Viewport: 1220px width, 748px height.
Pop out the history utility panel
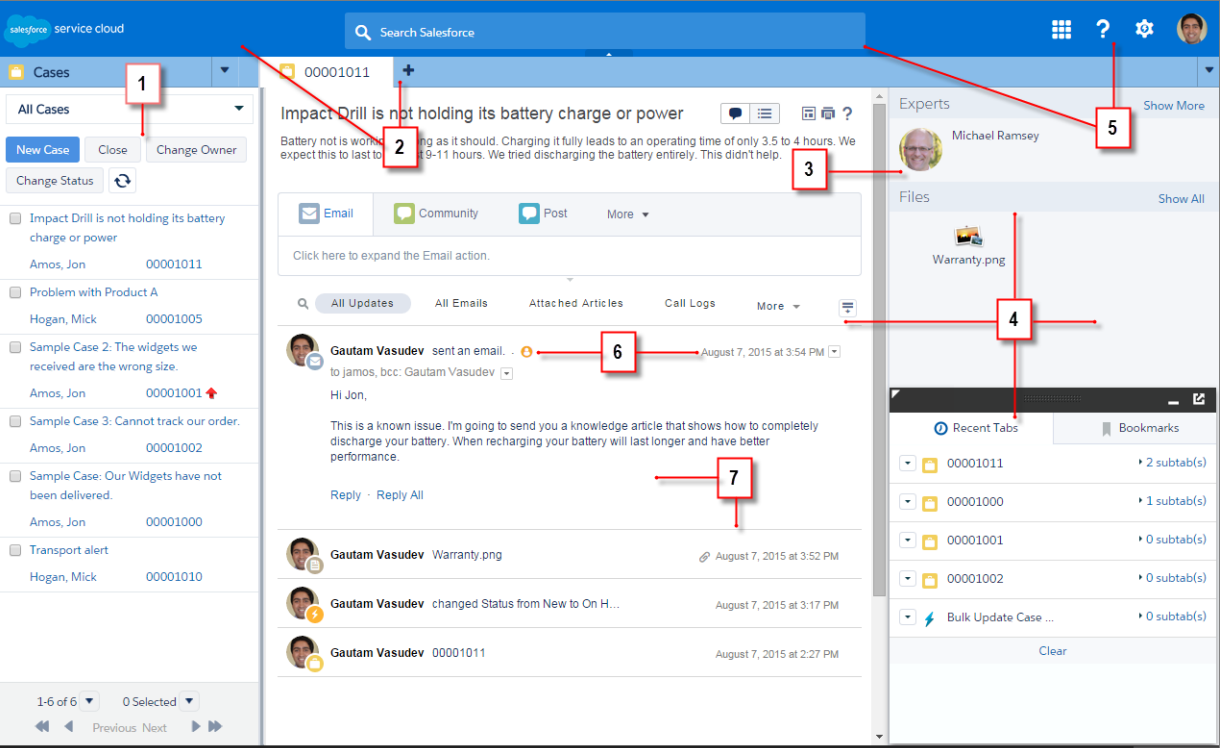(1198, 400)
